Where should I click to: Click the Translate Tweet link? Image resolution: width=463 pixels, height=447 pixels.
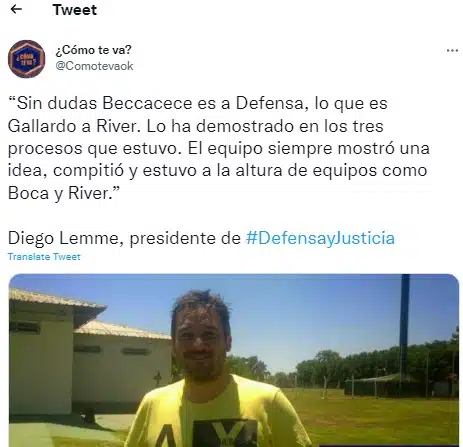(44, 257)
